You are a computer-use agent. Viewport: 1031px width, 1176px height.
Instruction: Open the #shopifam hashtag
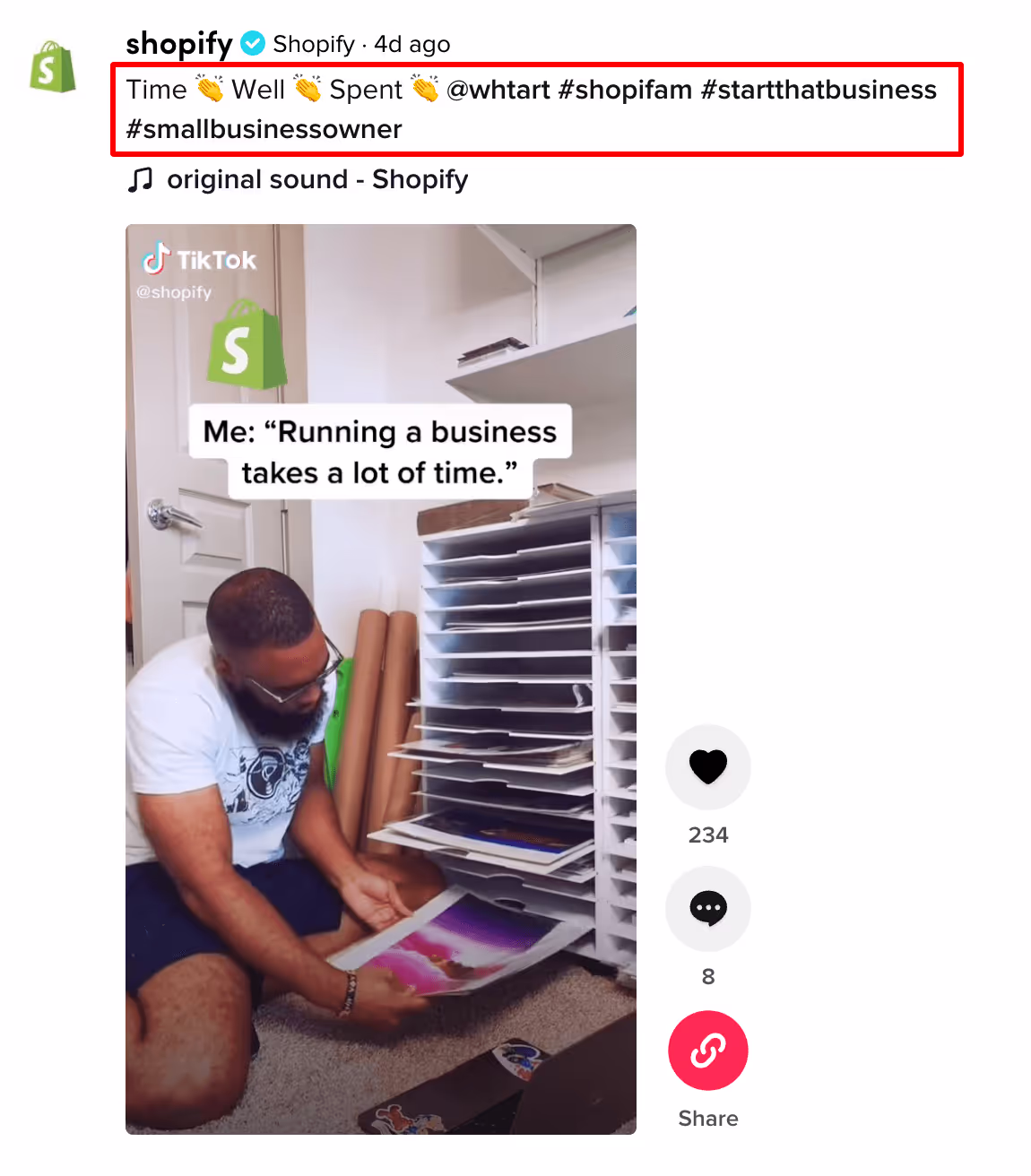625,90
